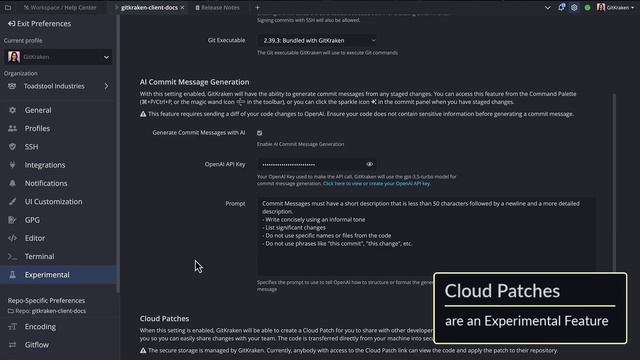
Task: Click the Integrations plug icon
Action: pos(13,165)
